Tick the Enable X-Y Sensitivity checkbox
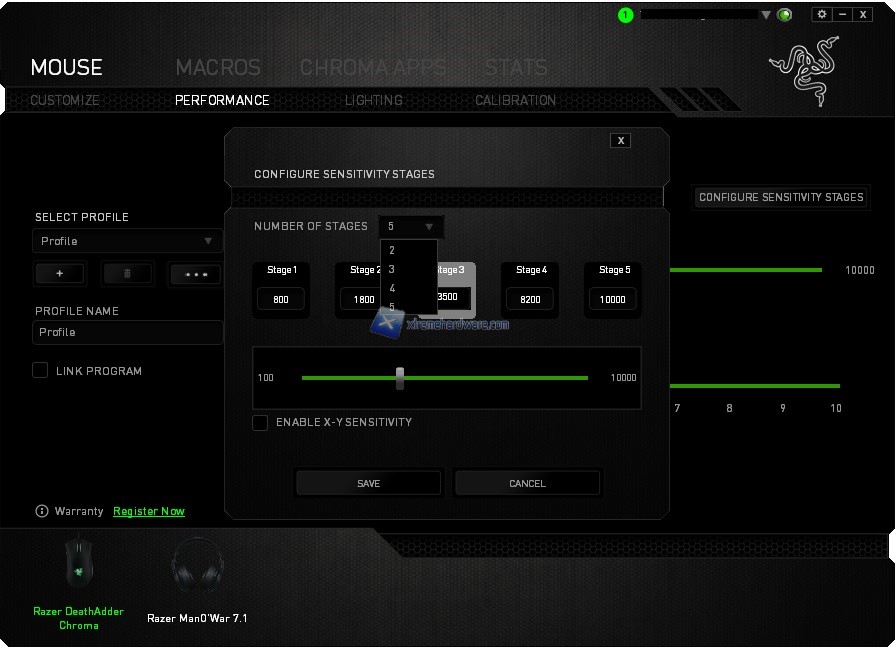Viewport: 896px width, 647px height. [260, 423]
